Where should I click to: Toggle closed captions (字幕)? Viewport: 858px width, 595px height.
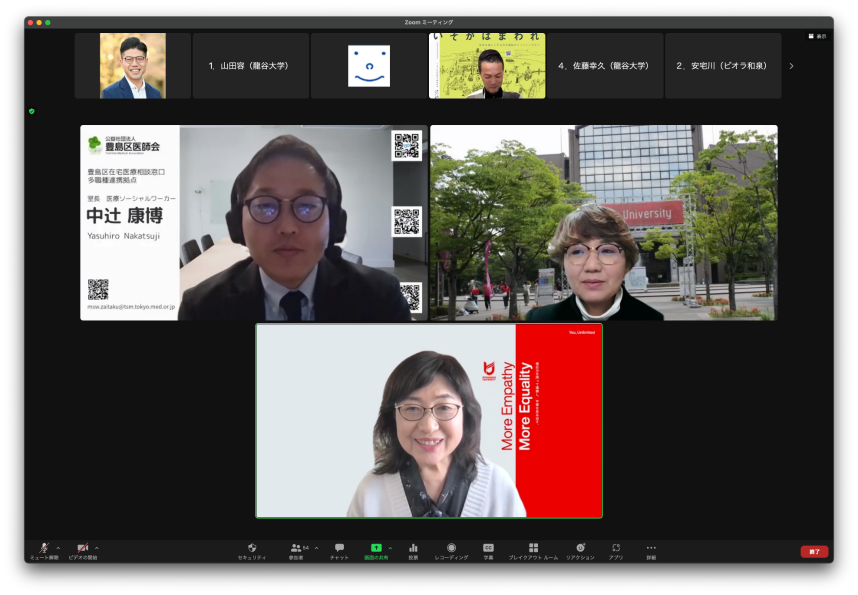pos(488,549)
